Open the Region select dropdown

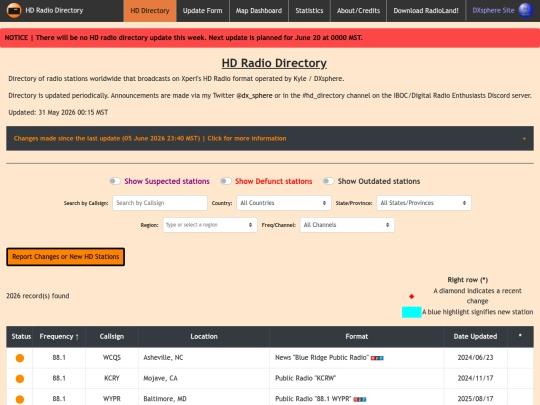tap(210, 225)
